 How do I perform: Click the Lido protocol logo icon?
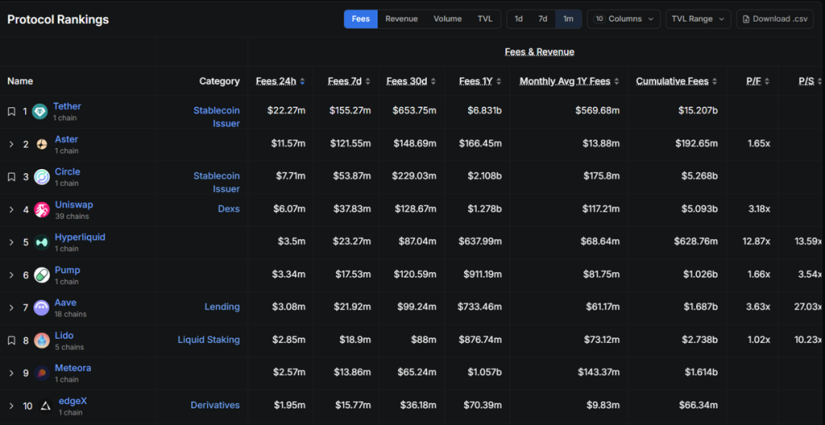click(x=42, y=341)
